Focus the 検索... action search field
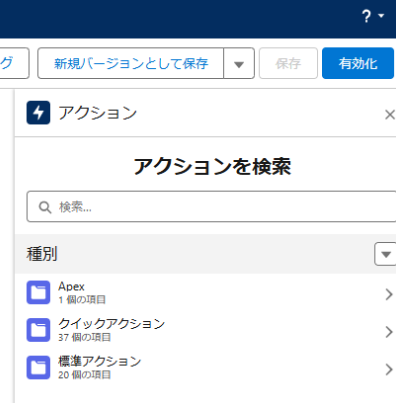 tap(211, 207)
